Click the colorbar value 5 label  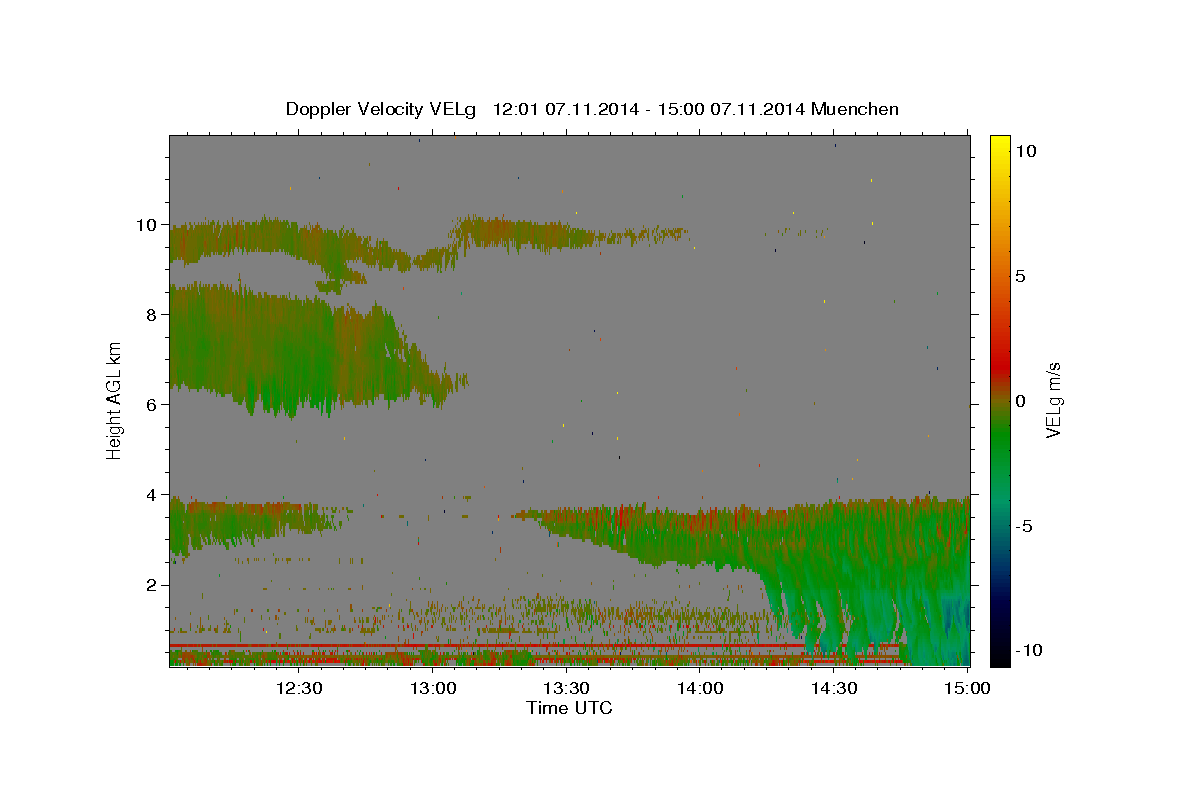1021,275
